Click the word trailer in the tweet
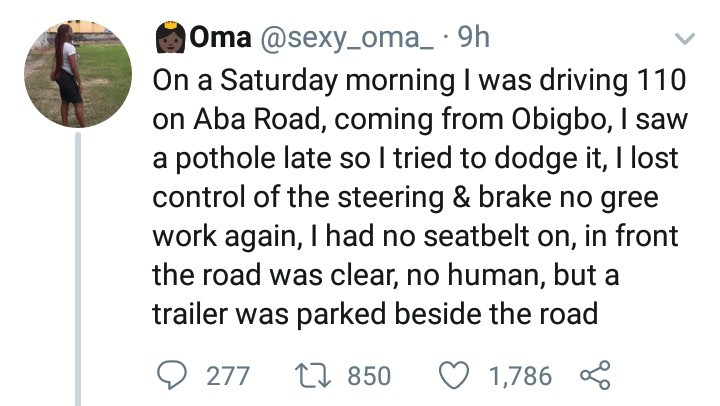 click(194, 314)
